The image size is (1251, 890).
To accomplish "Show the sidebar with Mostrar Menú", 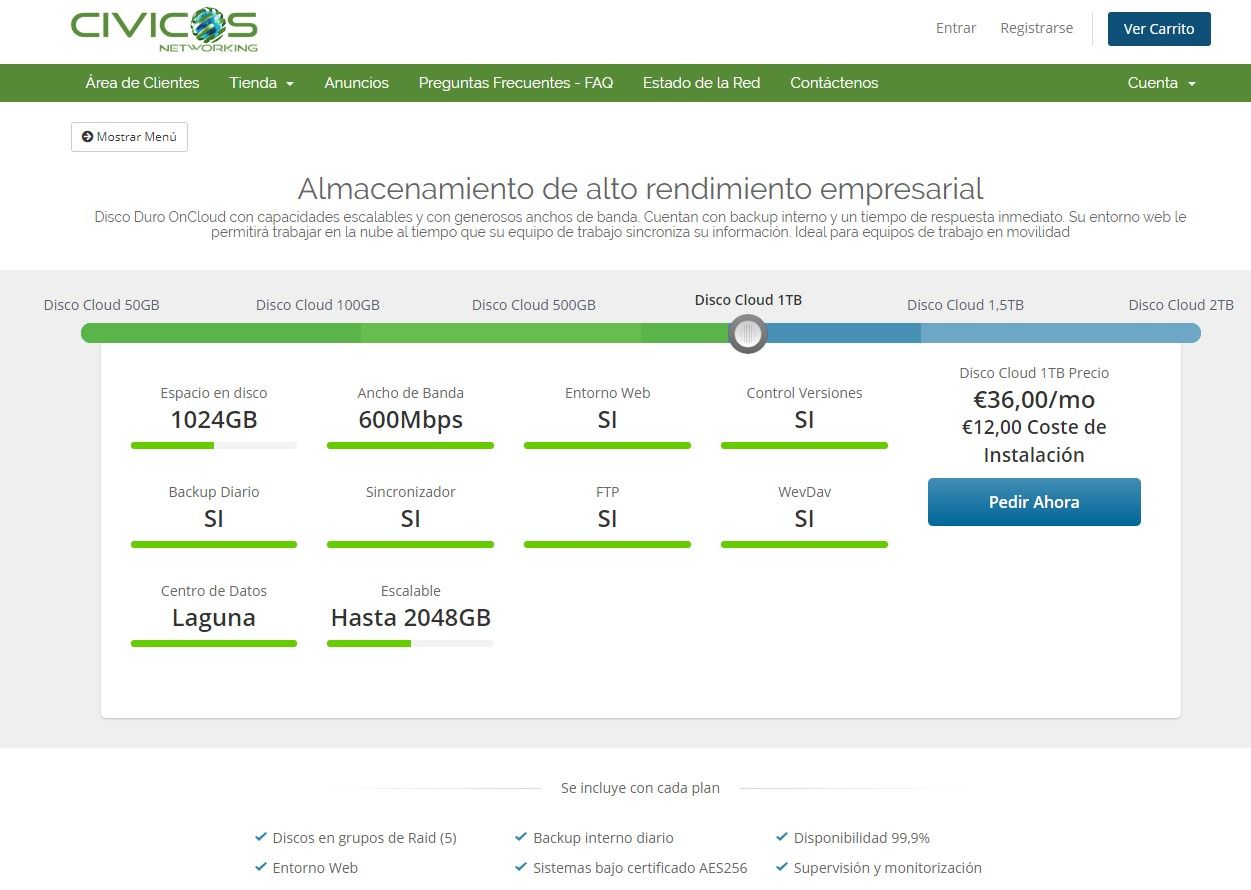I will pyautogui.click(x=129, y=137).
